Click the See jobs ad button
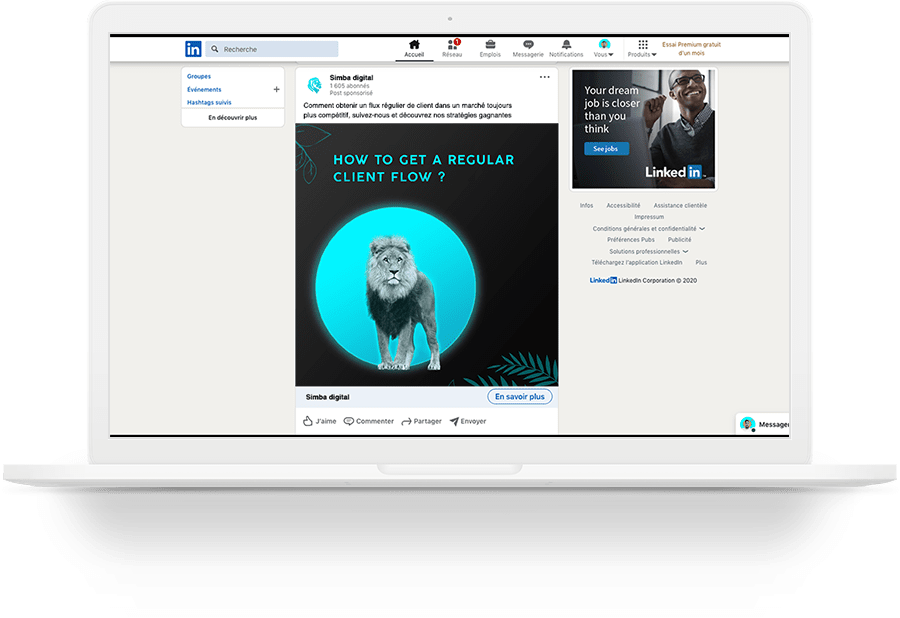The image size is (900, 618). point(606,149)
